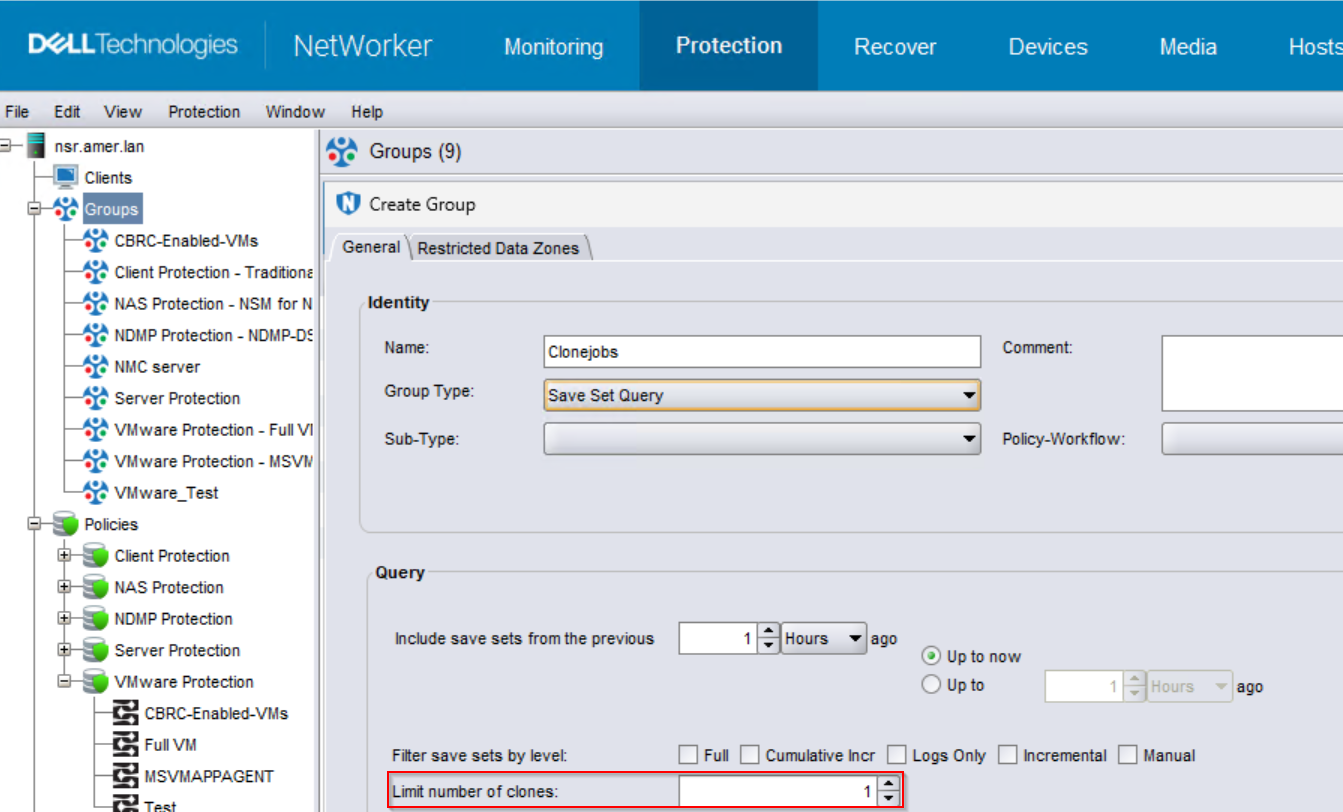Expand the NDMP Protection policy node
Viewport: 1343px width, 812px height.
[65, 618]
